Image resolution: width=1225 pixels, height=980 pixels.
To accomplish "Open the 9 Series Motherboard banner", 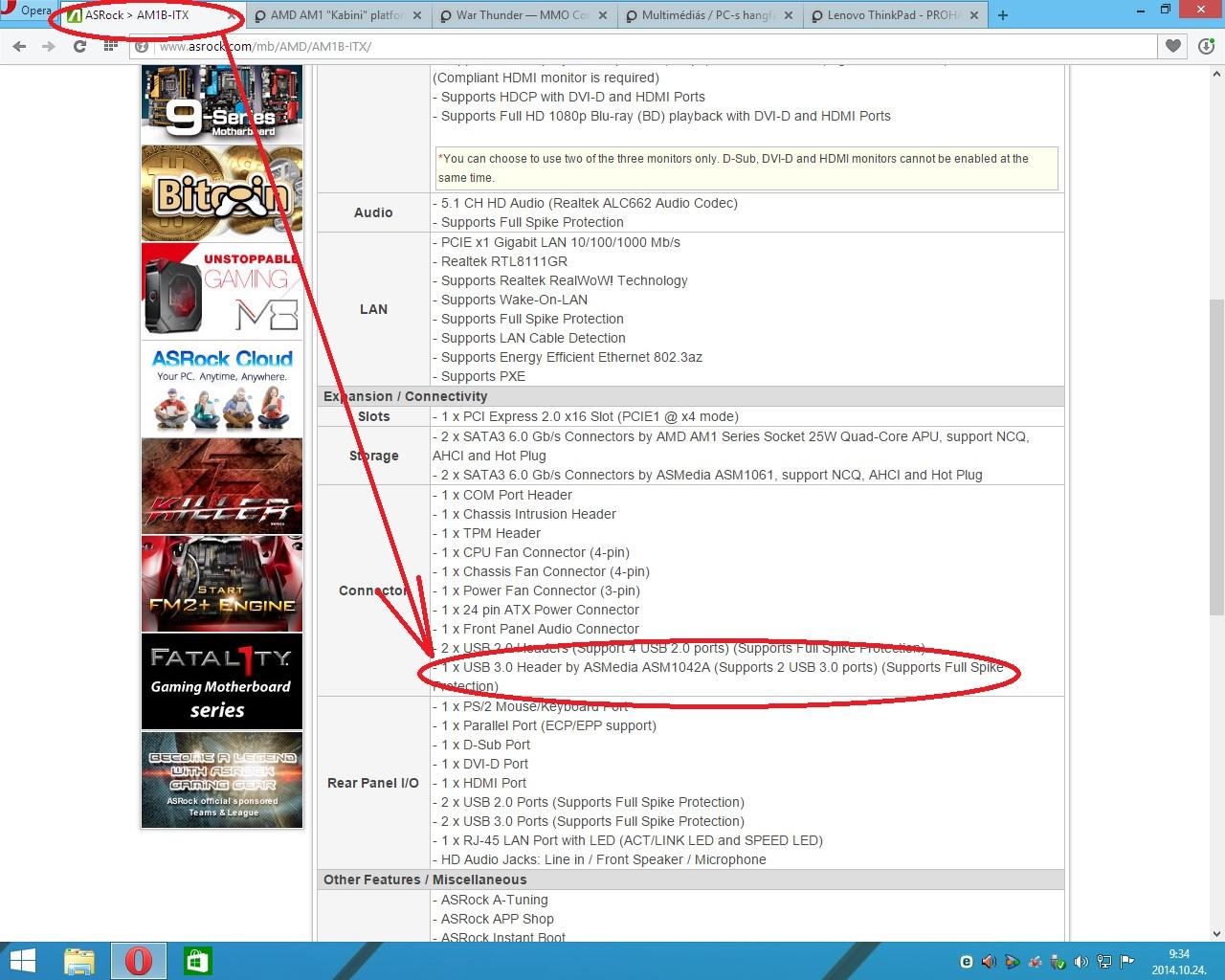I will coord(222,104).
